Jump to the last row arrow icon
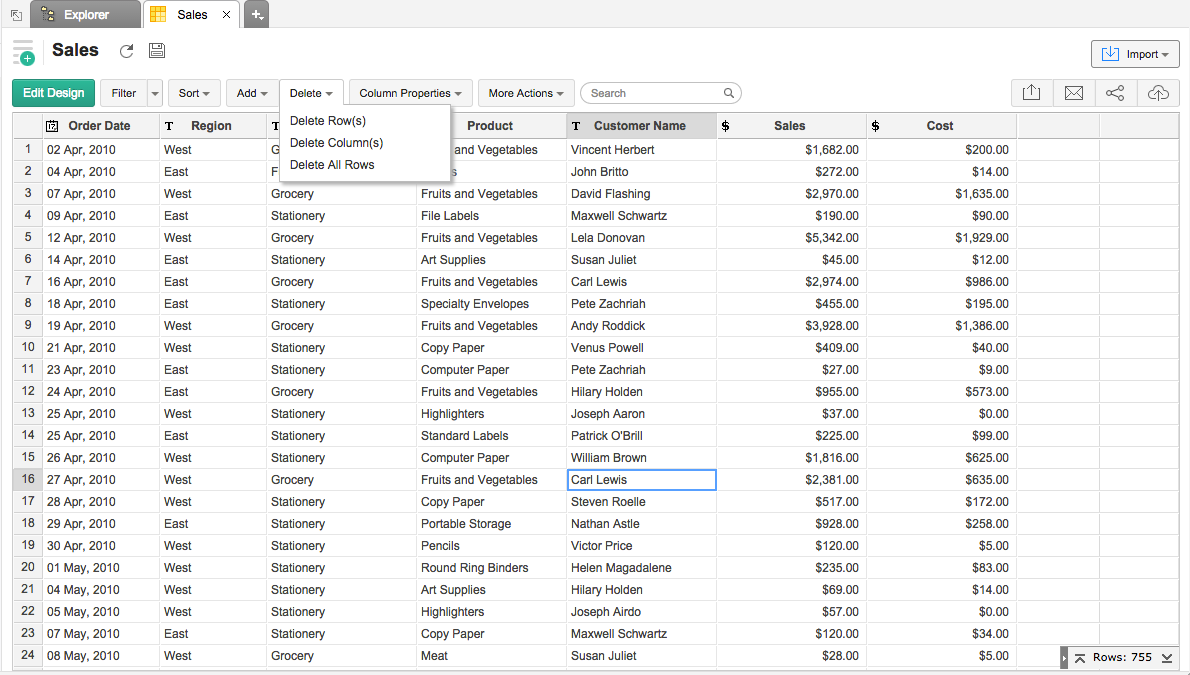This screenshot has height=675, width=1190. point(1167,658)
